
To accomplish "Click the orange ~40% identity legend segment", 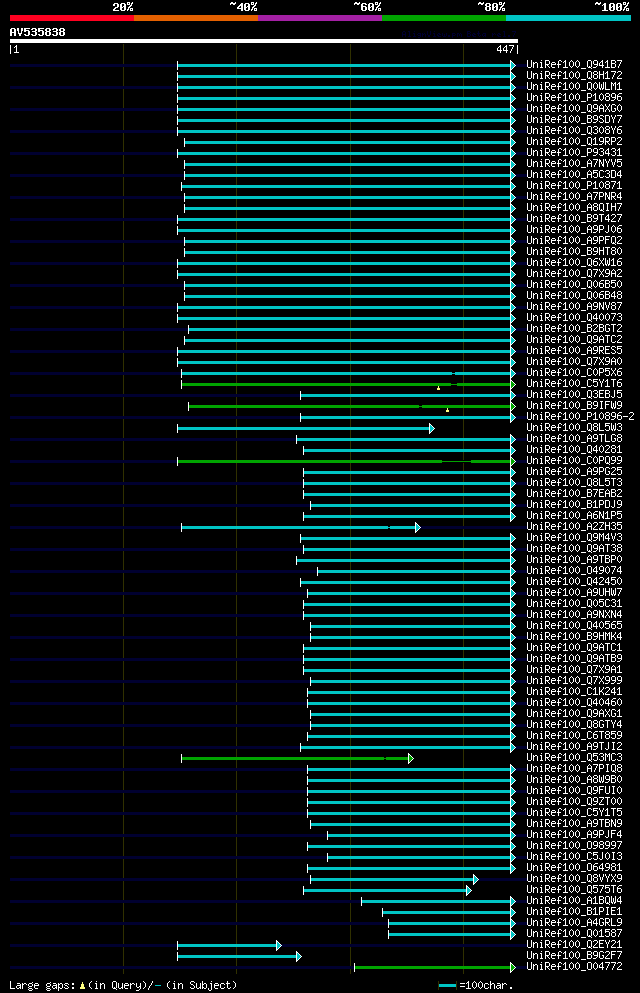I will coord(196,18).
